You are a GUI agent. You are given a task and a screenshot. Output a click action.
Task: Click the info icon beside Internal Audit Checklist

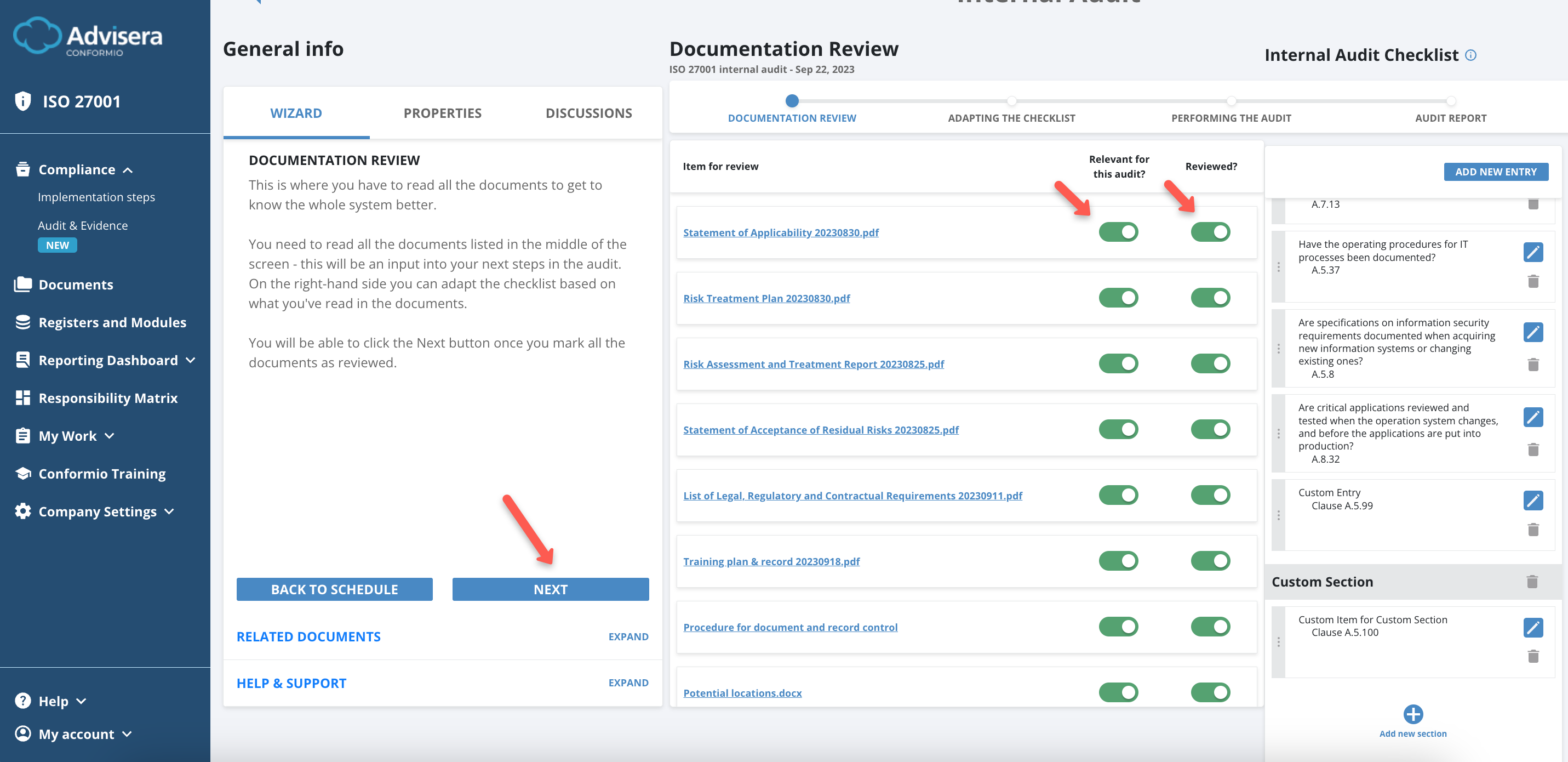1470,55
